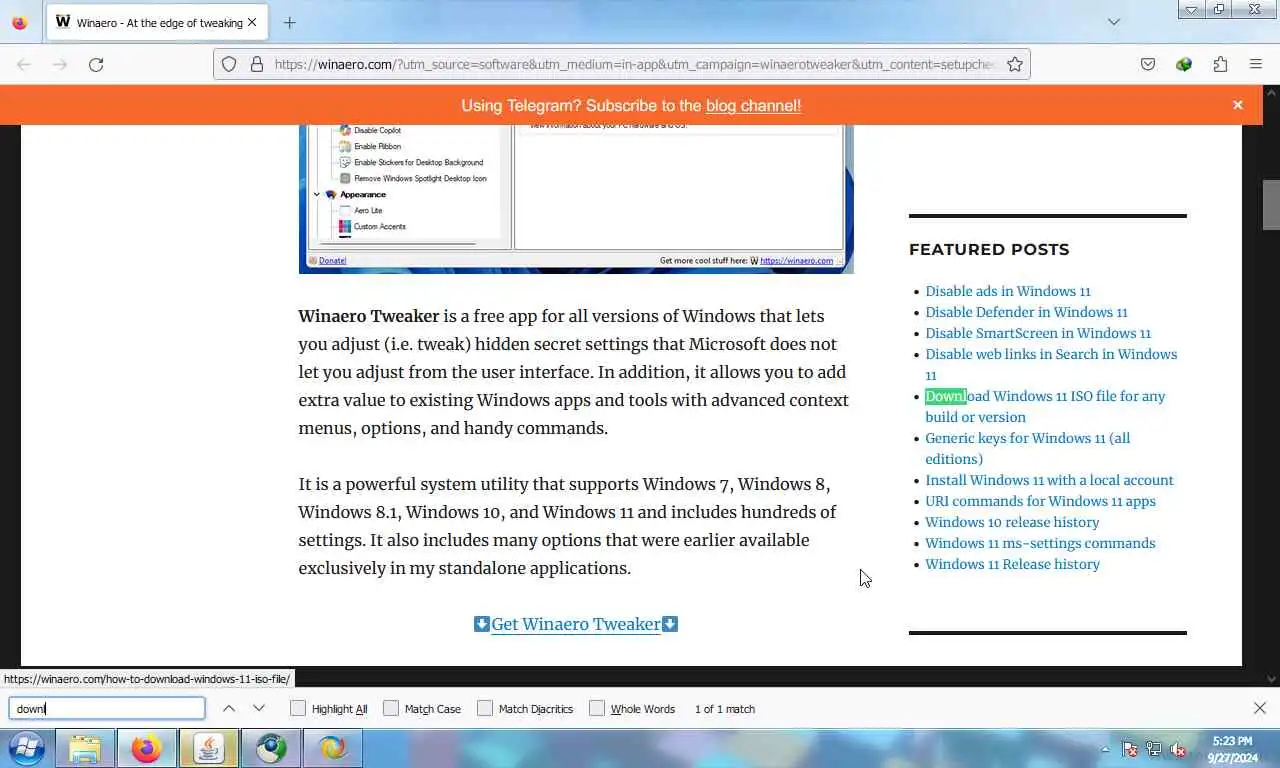The width and height of the screenshot is (1280, 768).
Task: Open Disable web links in Search post
Action: point(1051,364)
